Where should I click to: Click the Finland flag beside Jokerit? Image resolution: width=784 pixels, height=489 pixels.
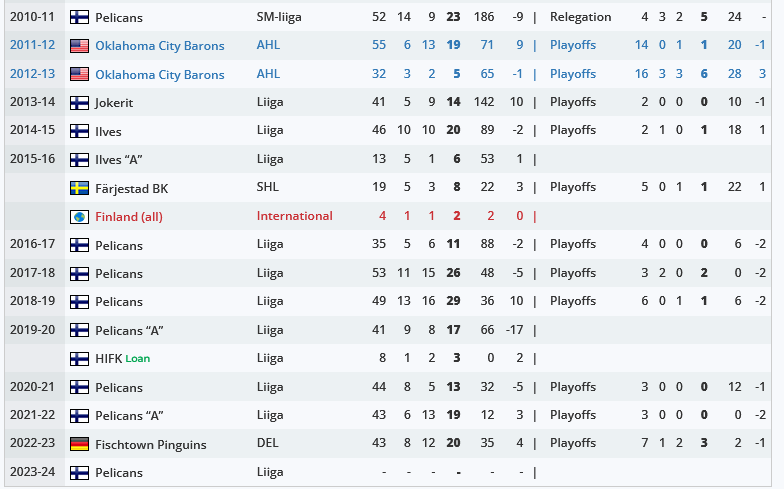click(79, 103)
